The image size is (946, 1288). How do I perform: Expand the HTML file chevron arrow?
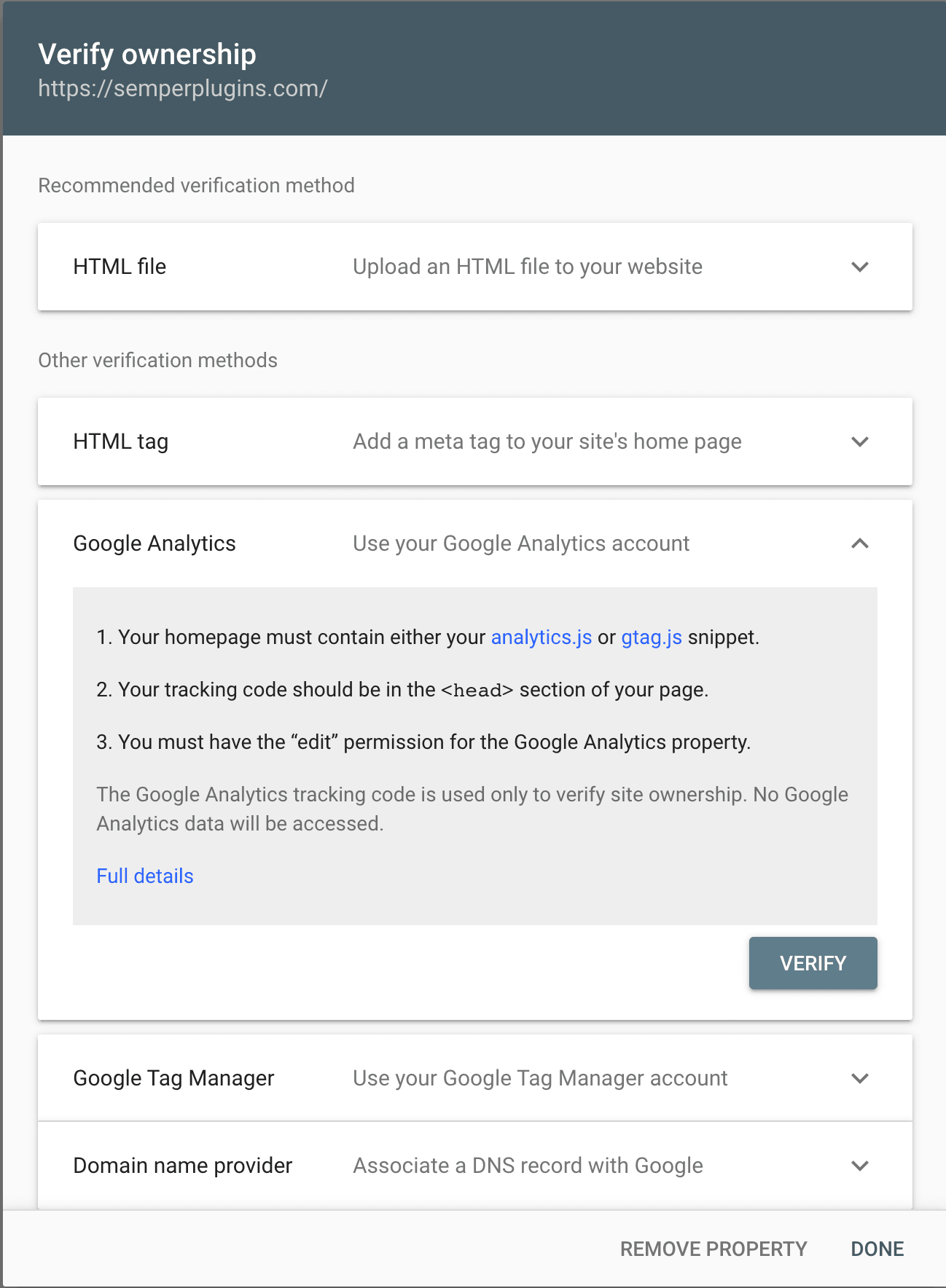[x=860, y=267]
